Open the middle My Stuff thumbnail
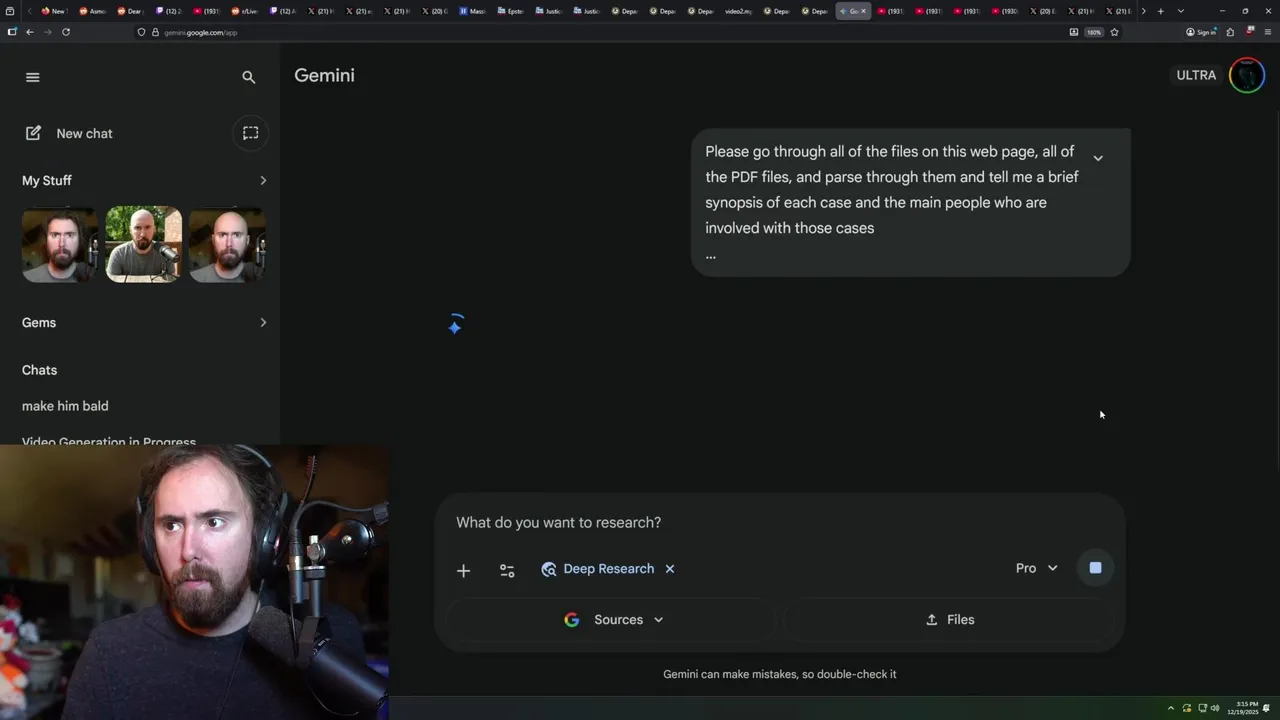Screen dimensions: 1280x720 pyautogui.click(x=144, y=244)
